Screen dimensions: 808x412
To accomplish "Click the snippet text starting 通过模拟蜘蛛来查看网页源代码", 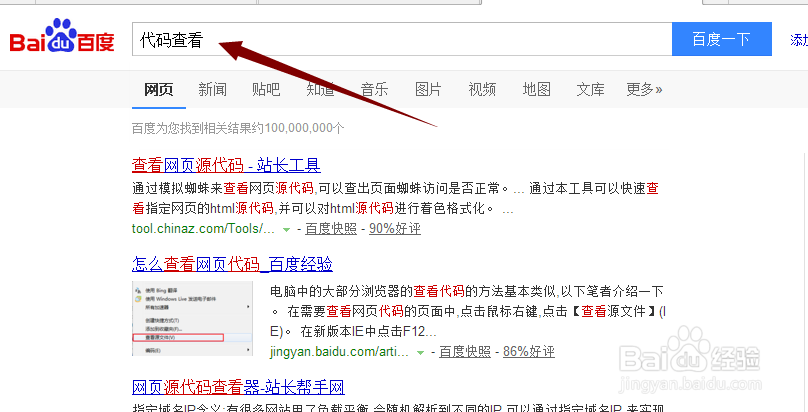I will pos(395,198).
